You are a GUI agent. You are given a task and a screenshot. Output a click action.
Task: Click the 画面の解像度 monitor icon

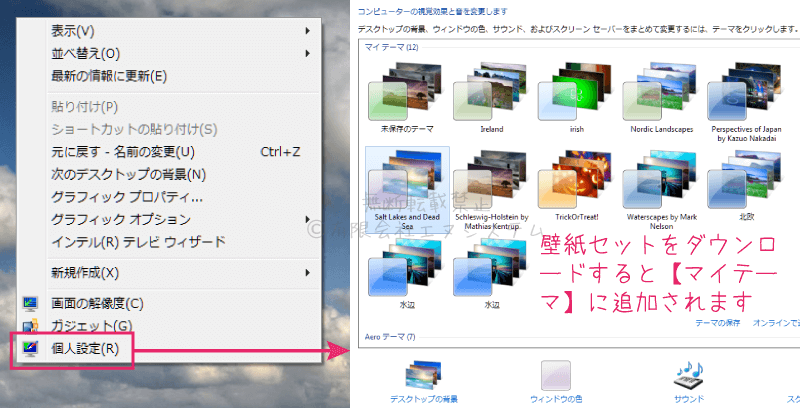[30, 304]
